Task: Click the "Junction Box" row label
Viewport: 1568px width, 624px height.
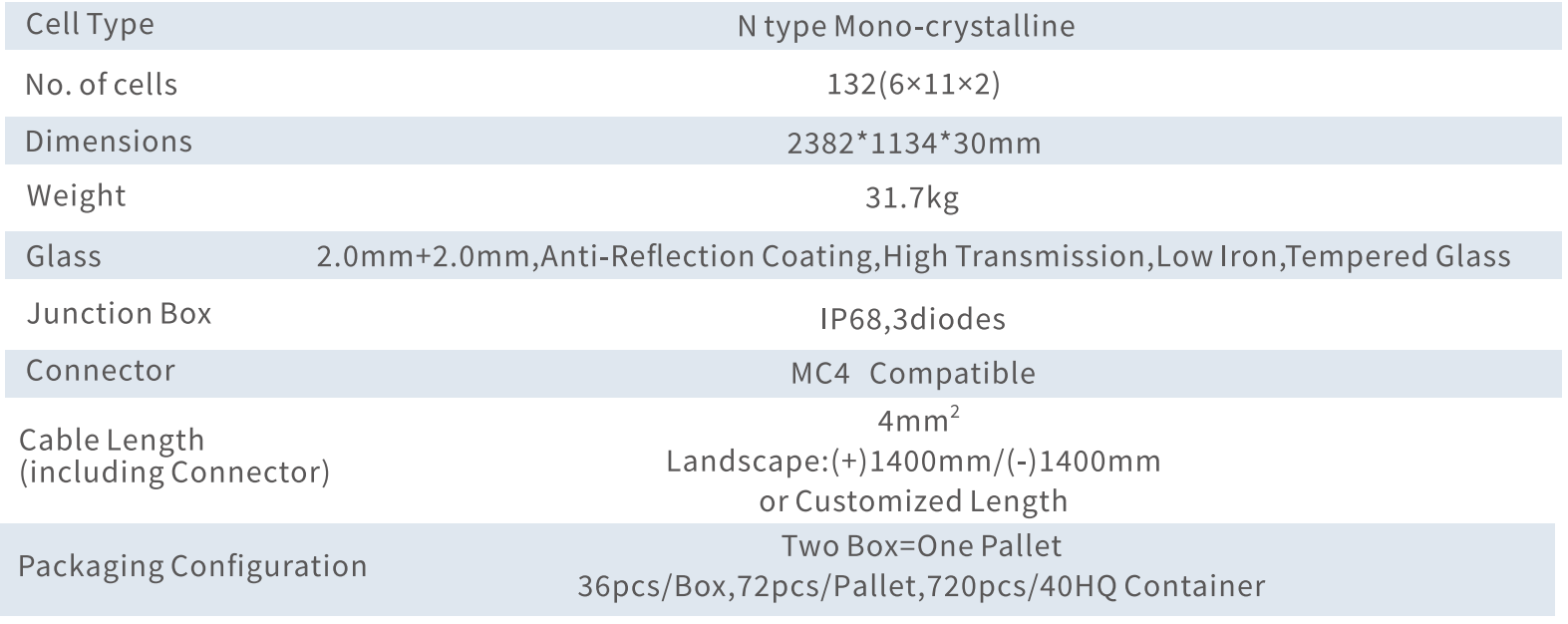Action: tap(119, 314)
